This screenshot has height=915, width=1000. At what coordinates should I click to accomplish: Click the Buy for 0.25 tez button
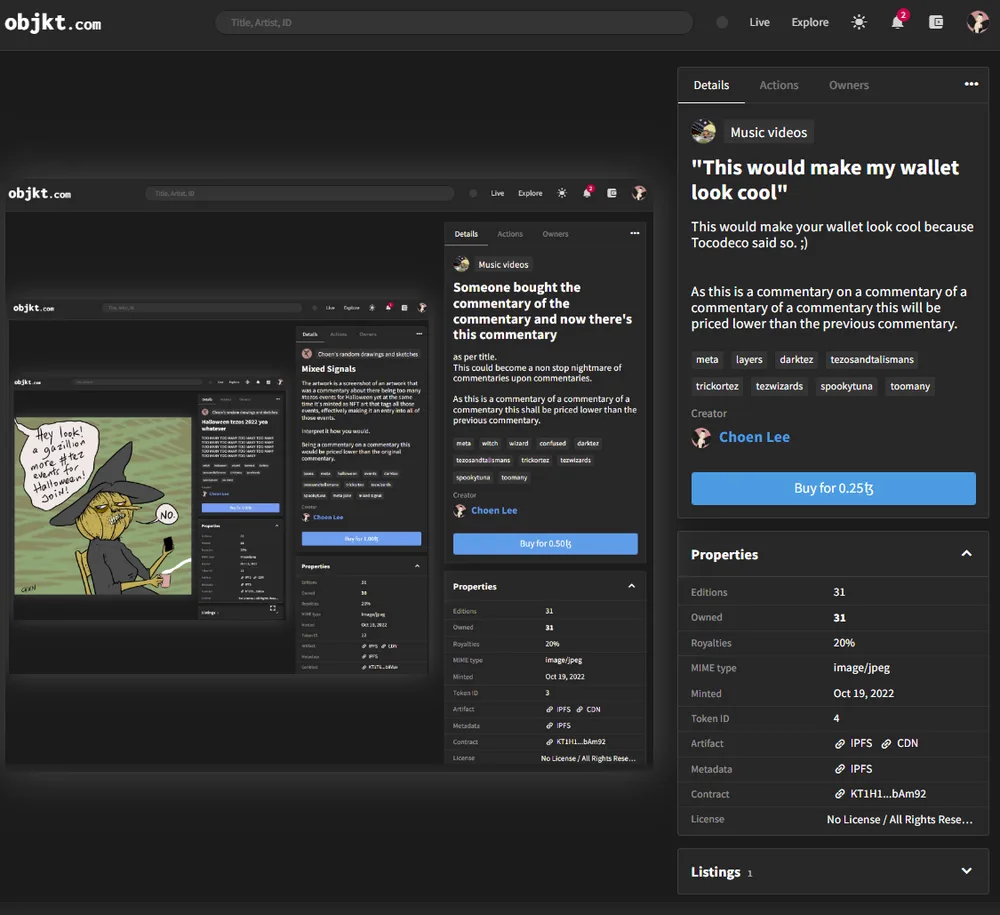click(833, 488)
